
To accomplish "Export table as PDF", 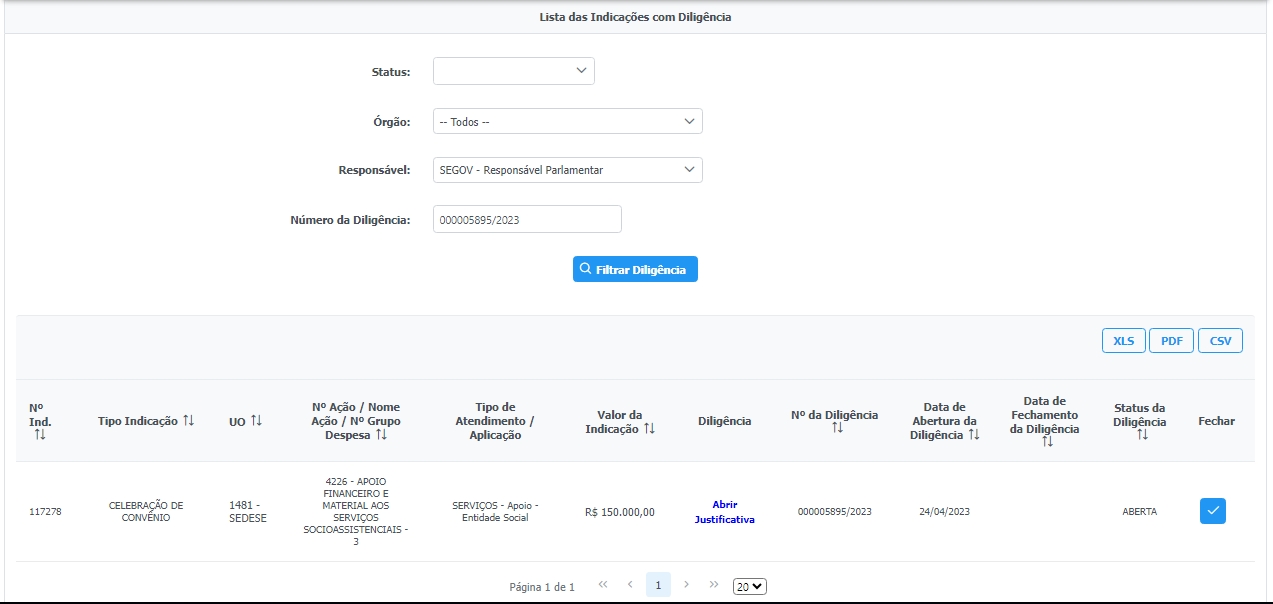I will click(1171, 341).
